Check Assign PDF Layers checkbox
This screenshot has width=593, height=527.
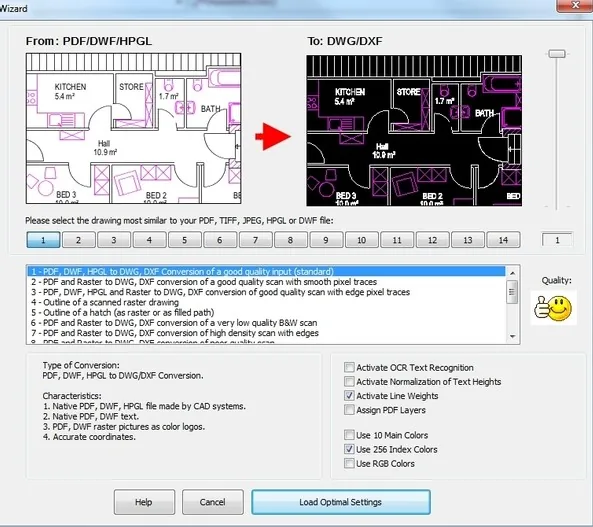click(349, 410)
